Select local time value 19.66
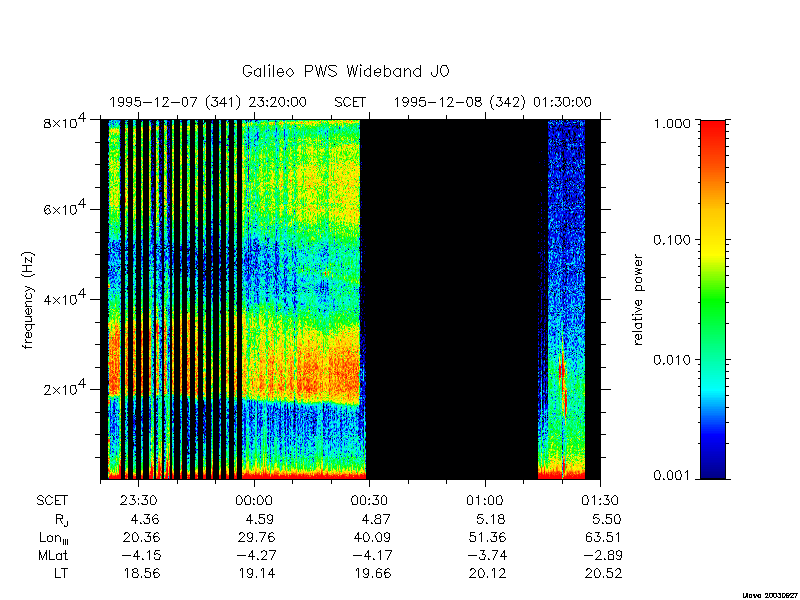800x600 pixels. tap(372, 573)
